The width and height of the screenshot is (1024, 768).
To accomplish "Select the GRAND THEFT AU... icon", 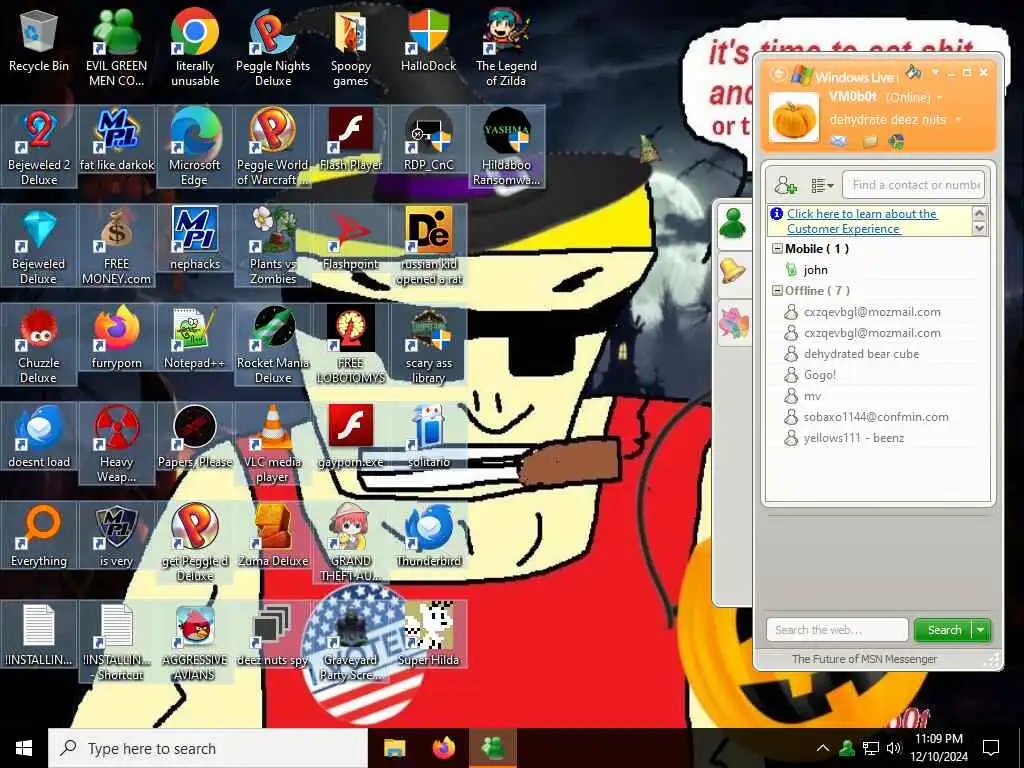I will click(351, 545).
